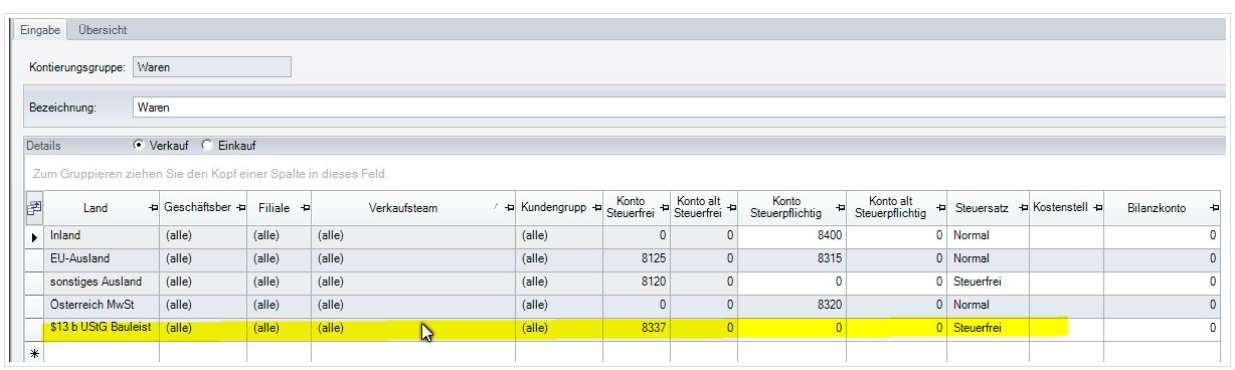Select the Einkauf radio button

(x=208, y=145)
